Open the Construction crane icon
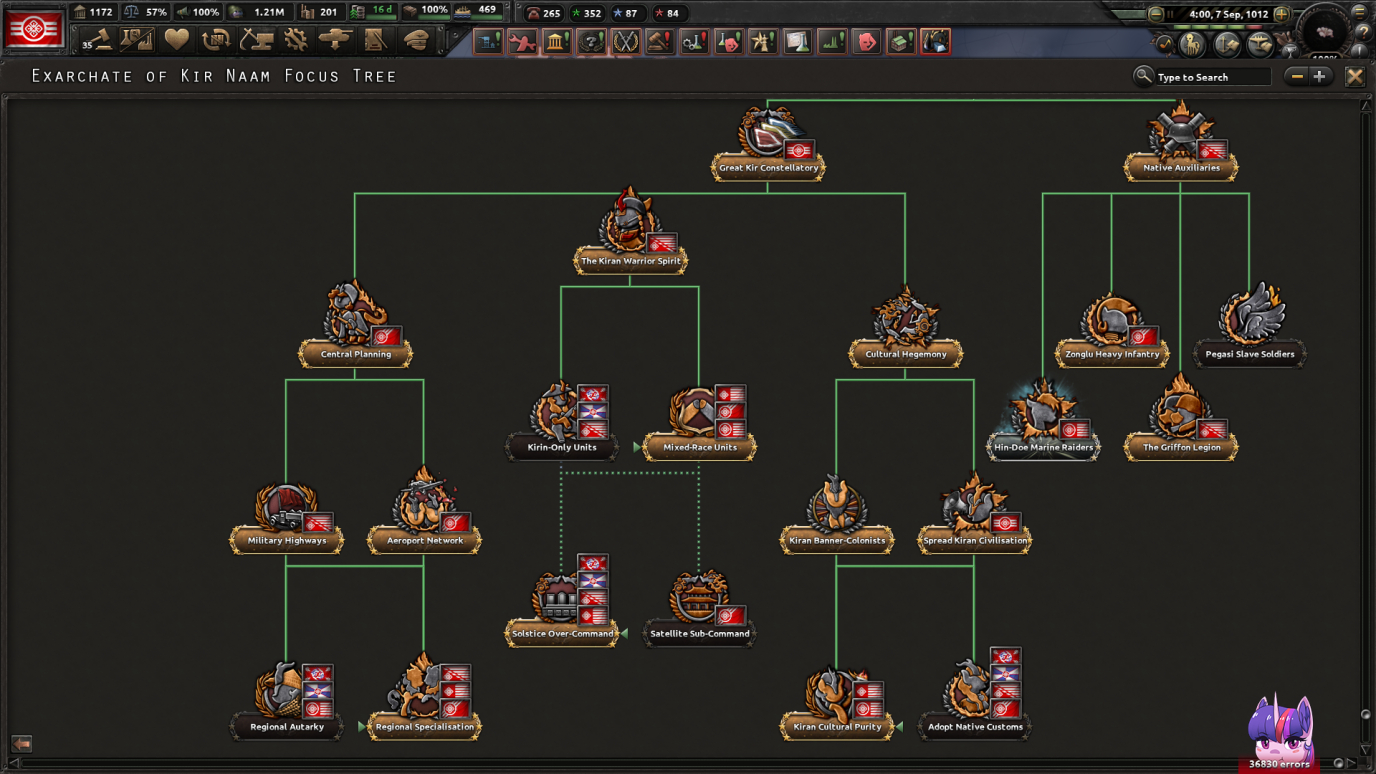Viewport: 1376px width, 774px height. 256,40
